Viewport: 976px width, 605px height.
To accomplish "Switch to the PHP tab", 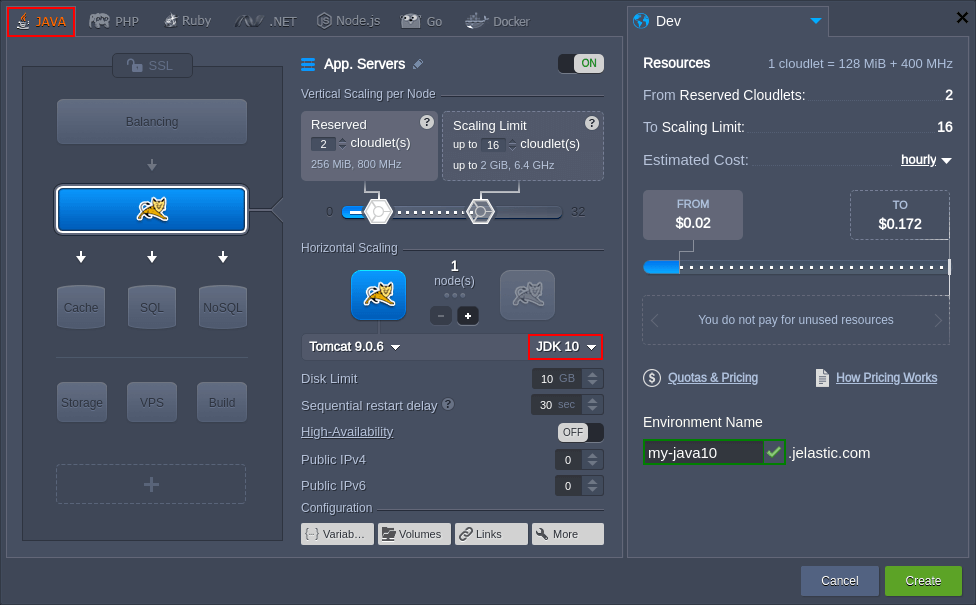I will 114,21.
